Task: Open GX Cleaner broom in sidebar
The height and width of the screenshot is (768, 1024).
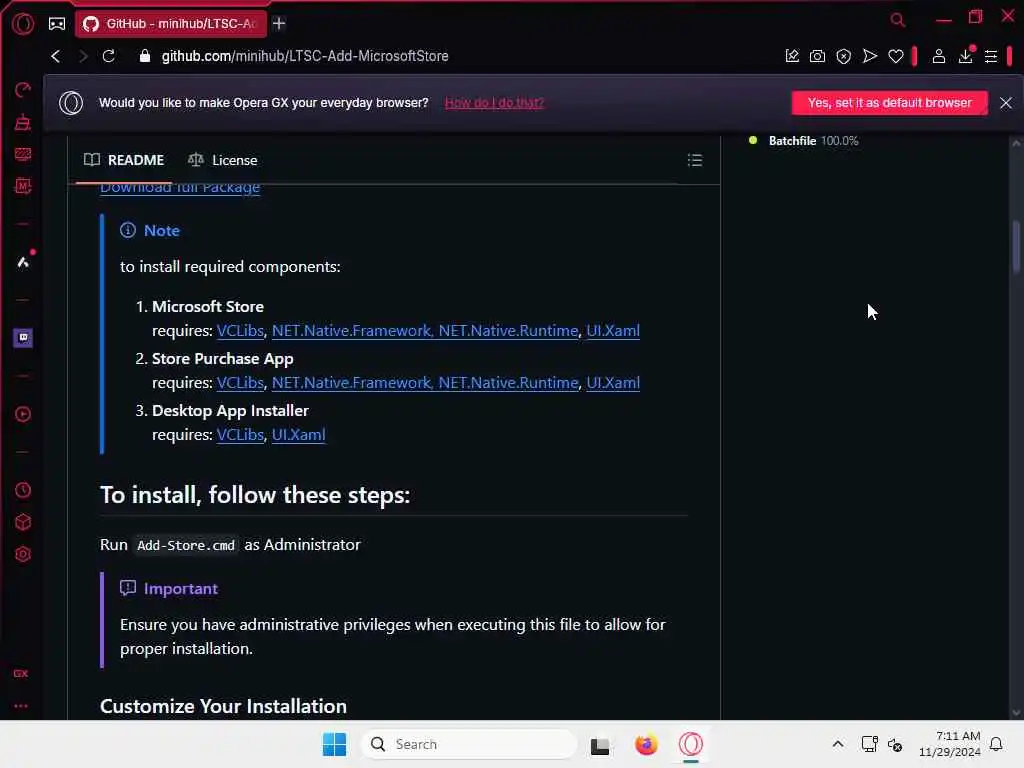Action: coord(23,122)
